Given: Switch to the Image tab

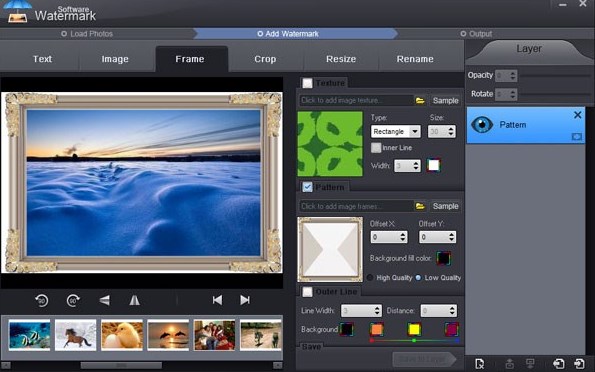Looking at the screenshot, I should 115,59.
